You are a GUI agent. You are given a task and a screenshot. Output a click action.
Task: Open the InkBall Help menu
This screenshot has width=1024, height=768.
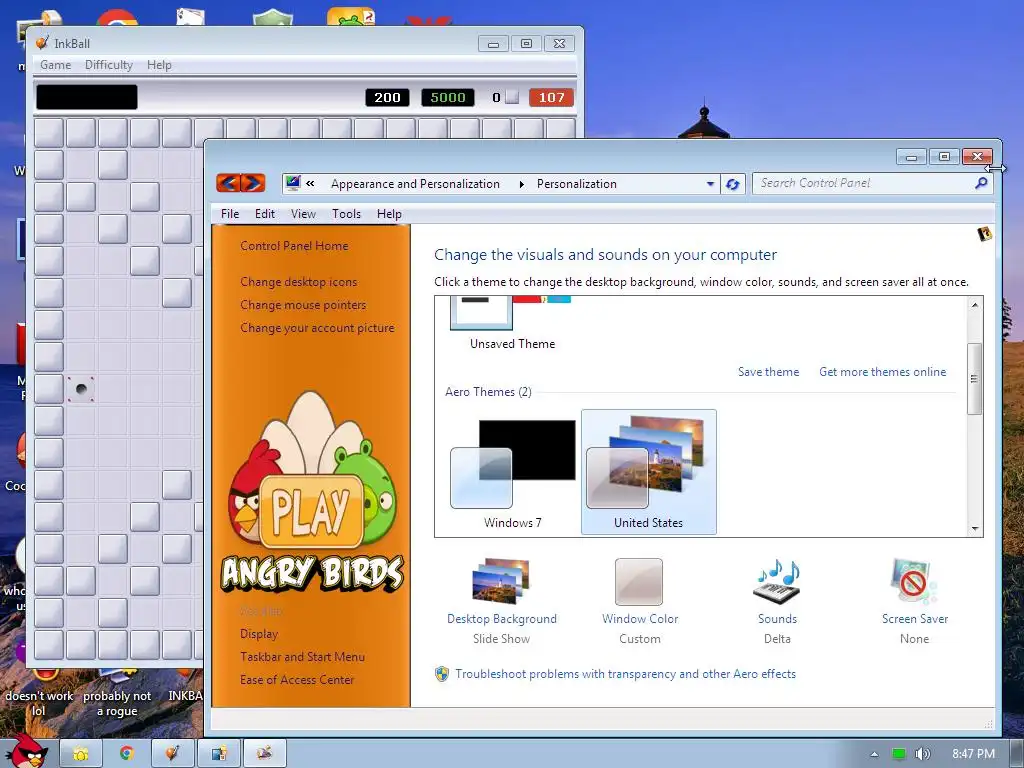pyautogui.click(x=159, y=65)
